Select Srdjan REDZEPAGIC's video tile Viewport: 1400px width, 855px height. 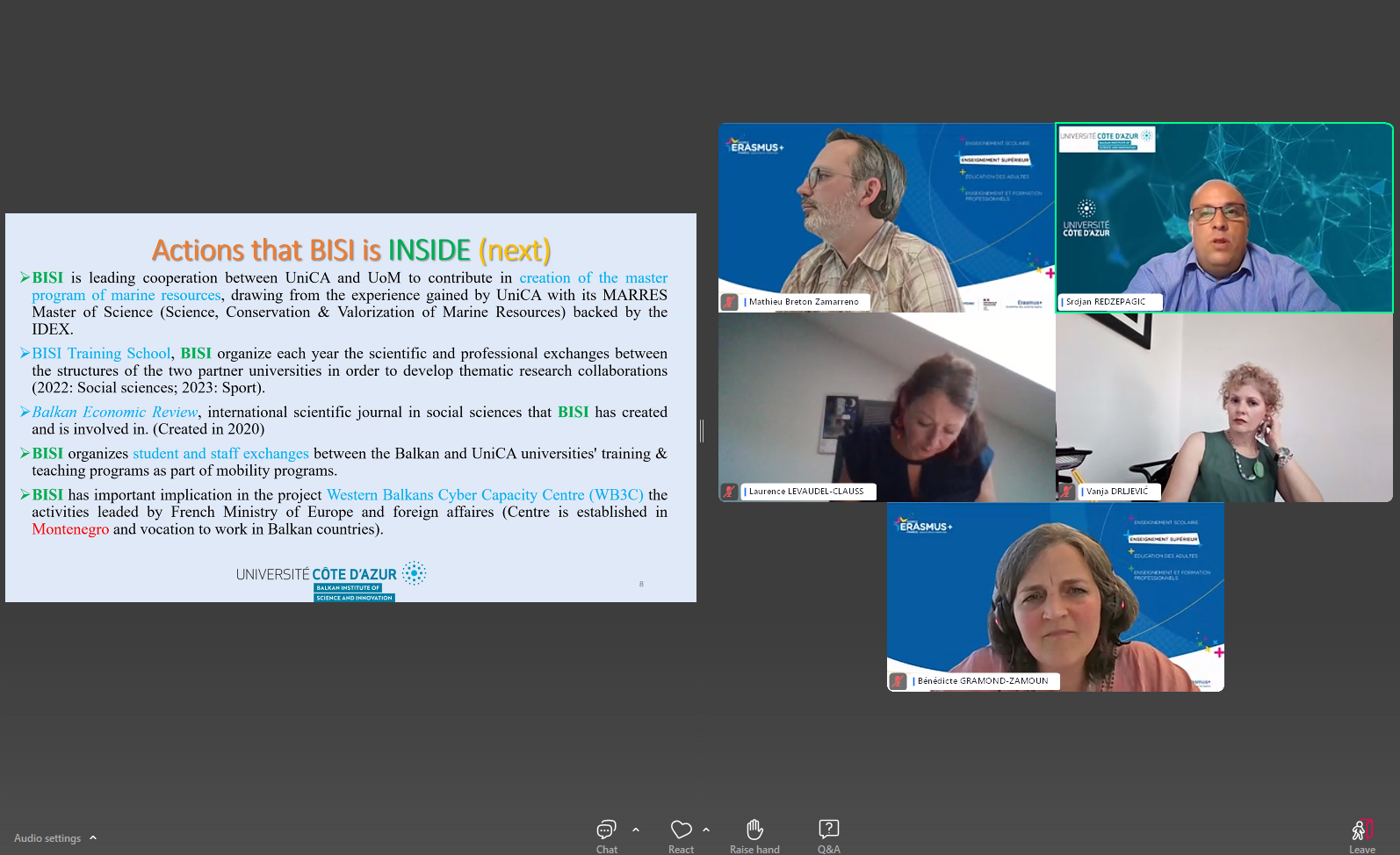pos(1224,218)
